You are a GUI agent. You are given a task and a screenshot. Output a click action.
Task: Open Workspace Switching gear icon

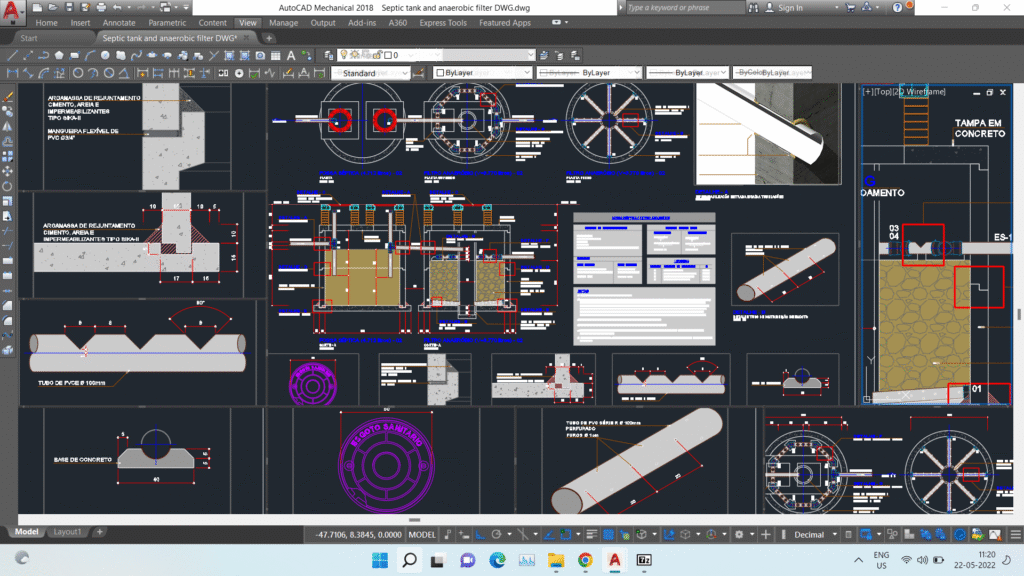coord(739,534)
